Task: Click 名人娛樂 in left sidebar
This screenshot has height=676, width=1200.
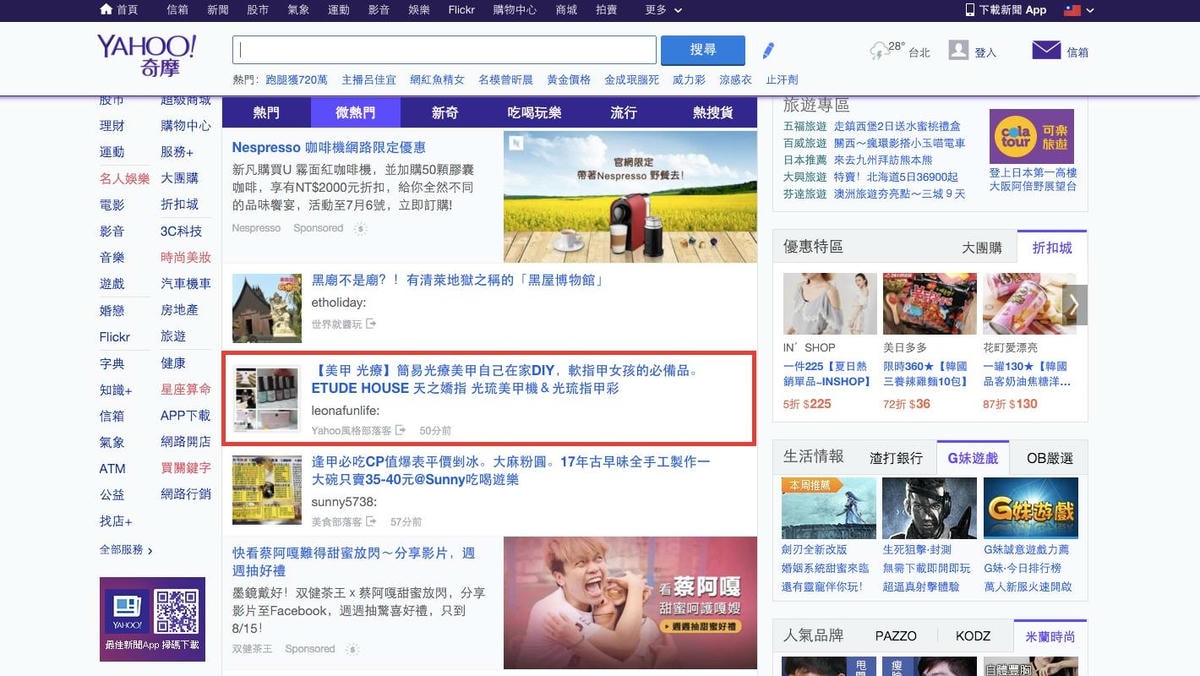Action: (x=124, y=179)
